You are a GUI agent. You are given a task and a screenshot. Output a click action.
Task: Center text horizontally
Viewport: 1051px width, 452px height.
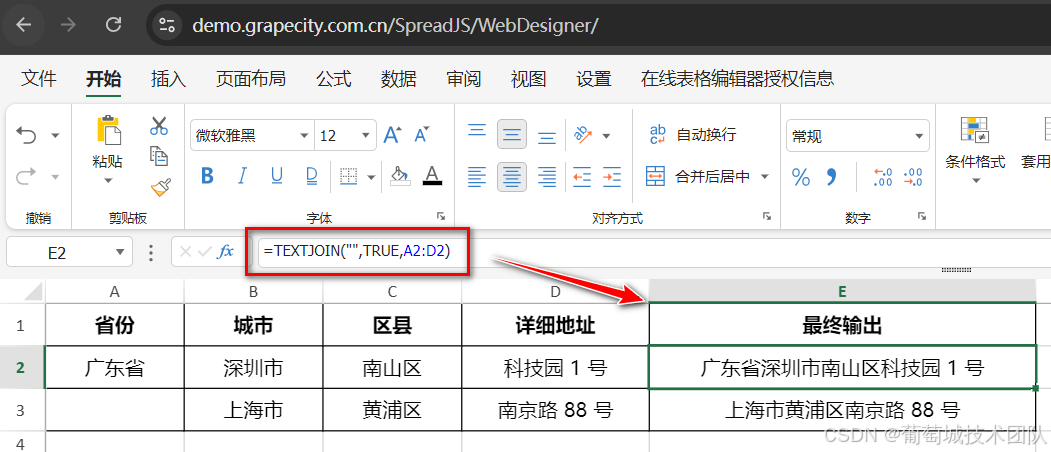pyautogui.click(x=511, y=177)
